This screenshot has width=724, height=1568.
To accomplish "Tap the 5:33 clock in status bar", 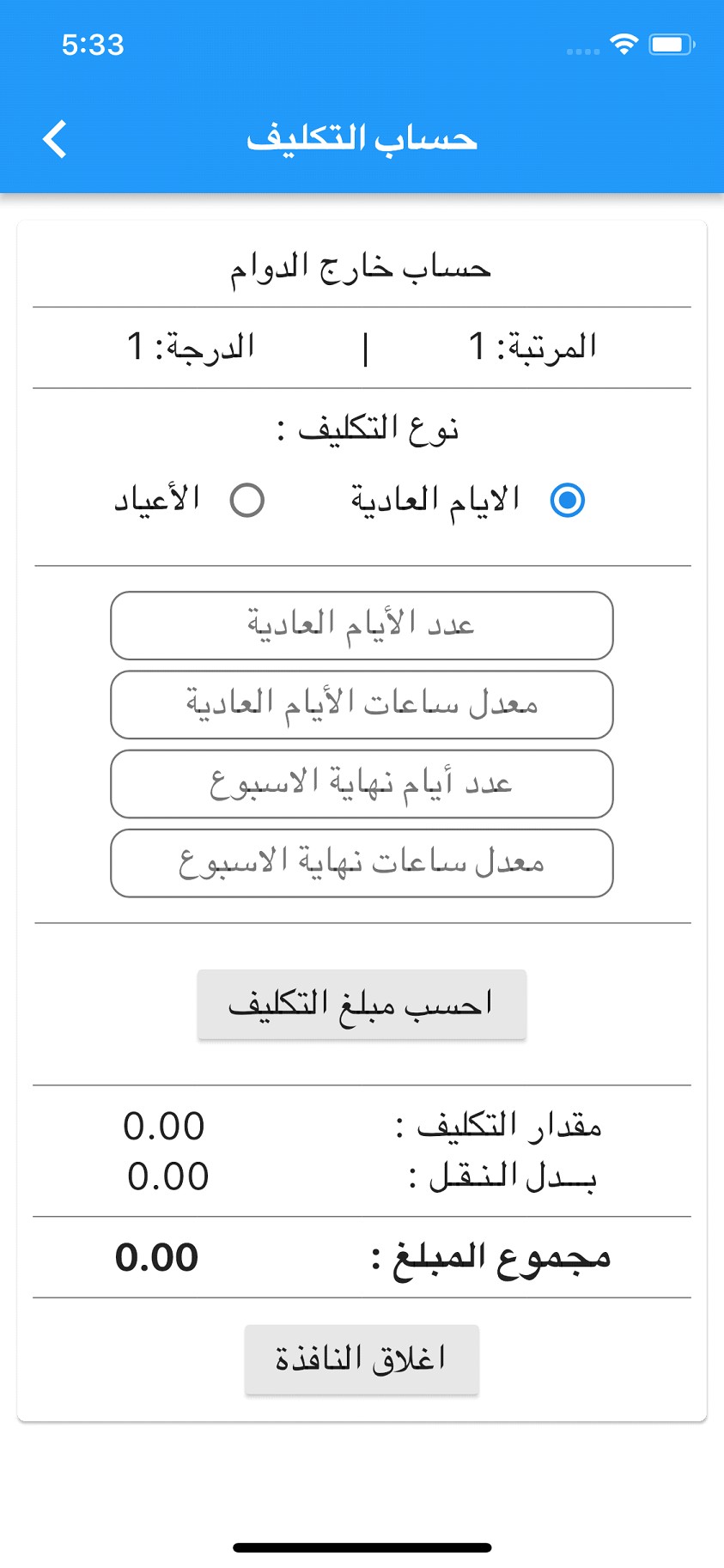I will (93, 45).
